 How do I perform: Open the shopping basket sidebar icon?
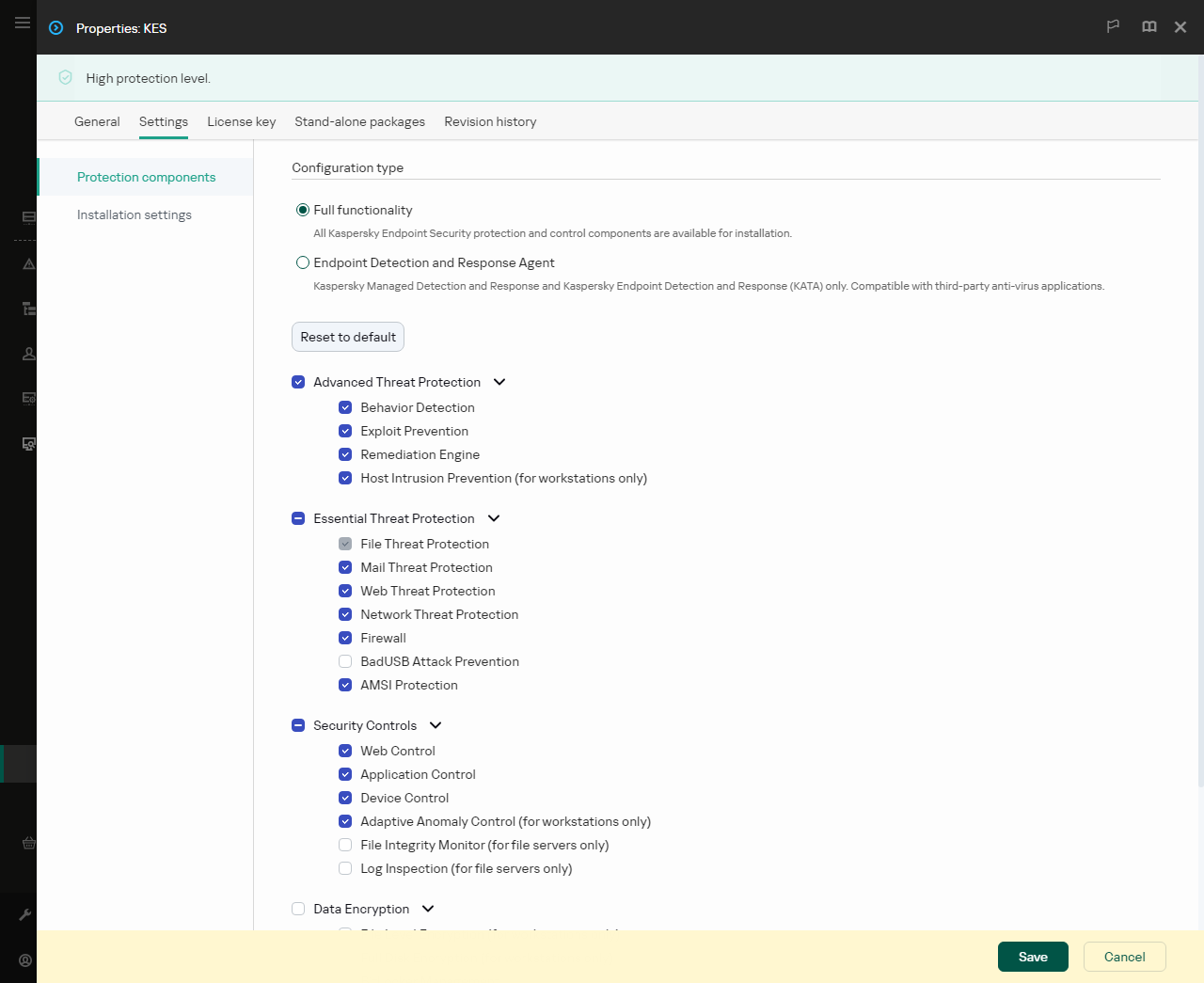pyautogui.click(x=28, y=843)
